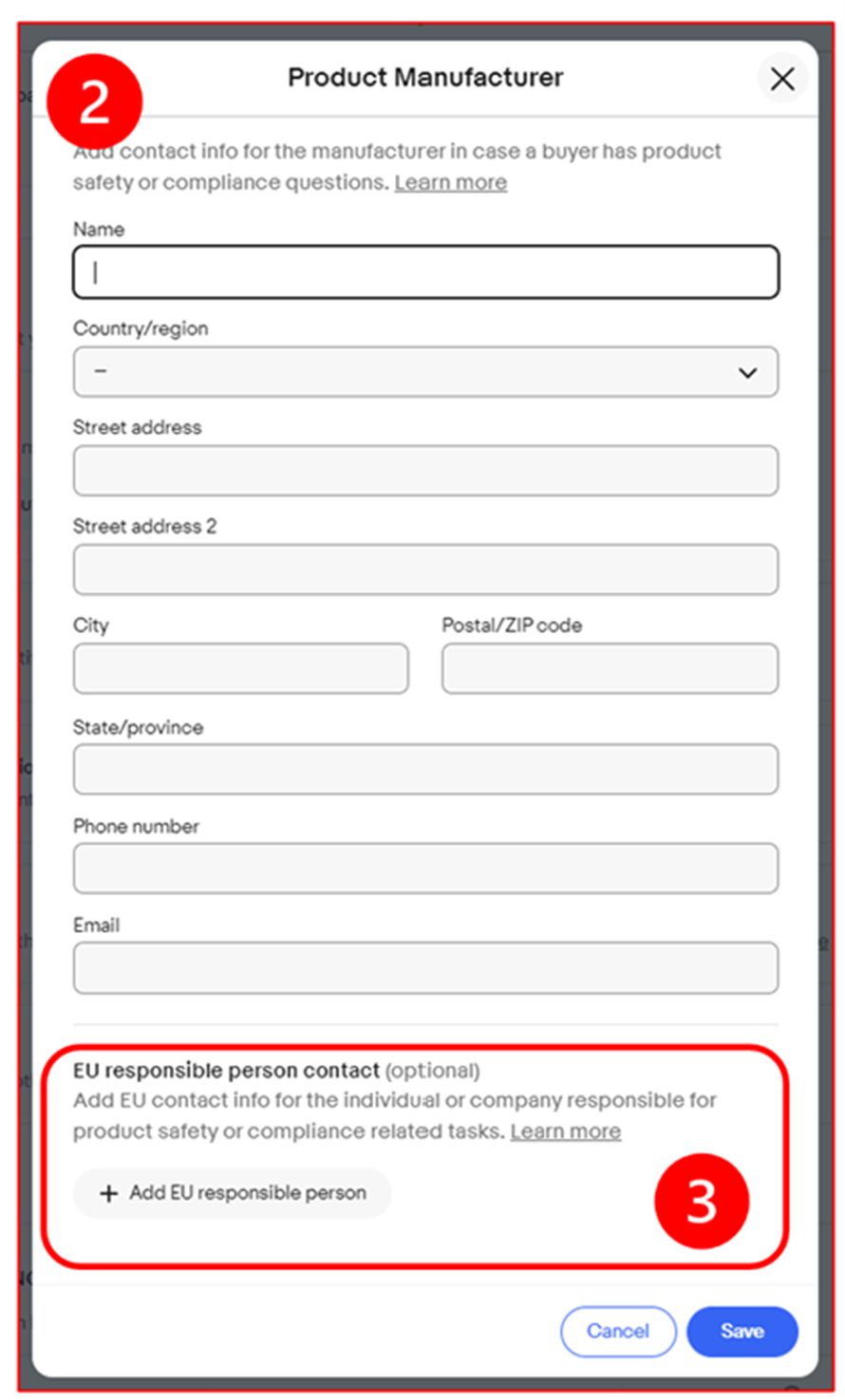Click the State/province input field
The height and width of the screenshot is (1400, 845).
425,769
